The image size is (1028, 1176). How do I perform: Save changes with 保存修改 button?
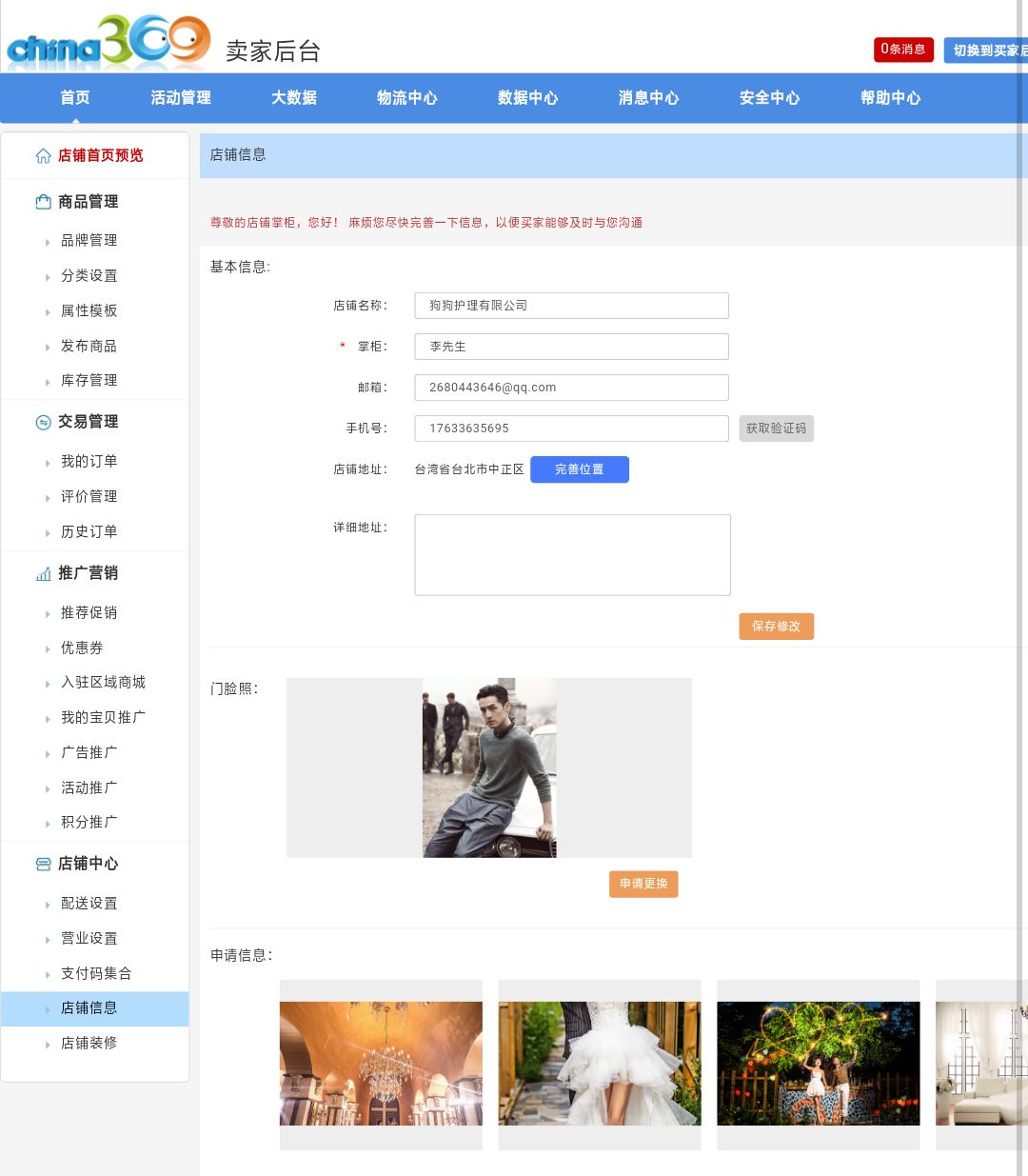tap(776, 627)
